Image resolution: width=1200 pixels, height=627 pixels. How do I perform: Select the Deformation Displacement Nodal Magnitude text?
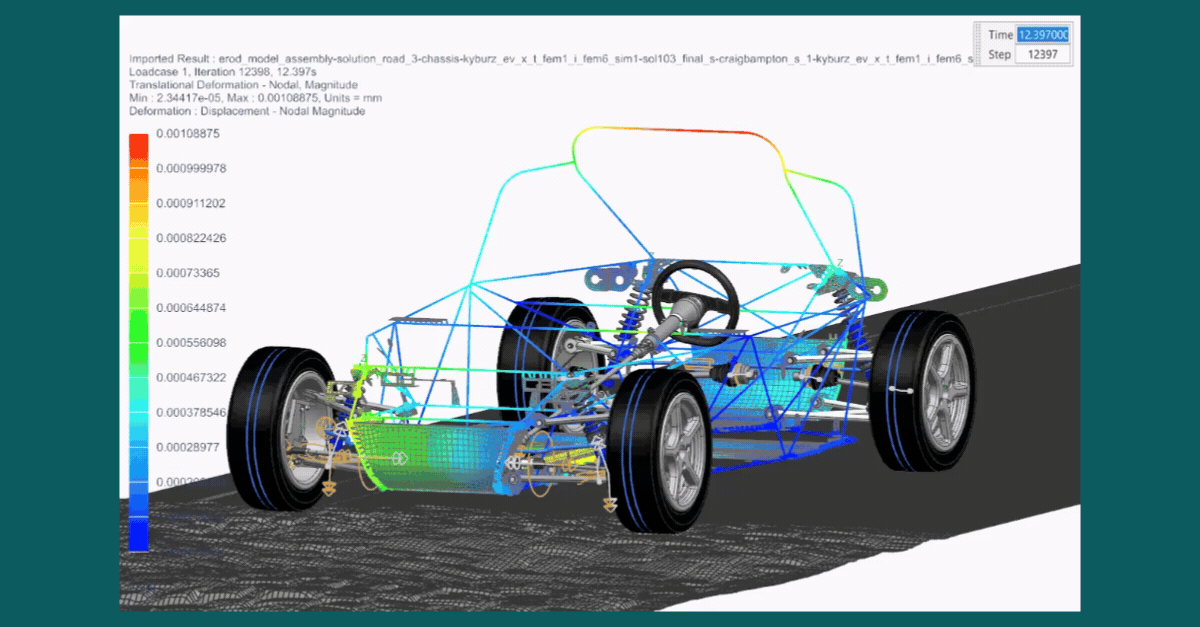[x=247, y=111]
